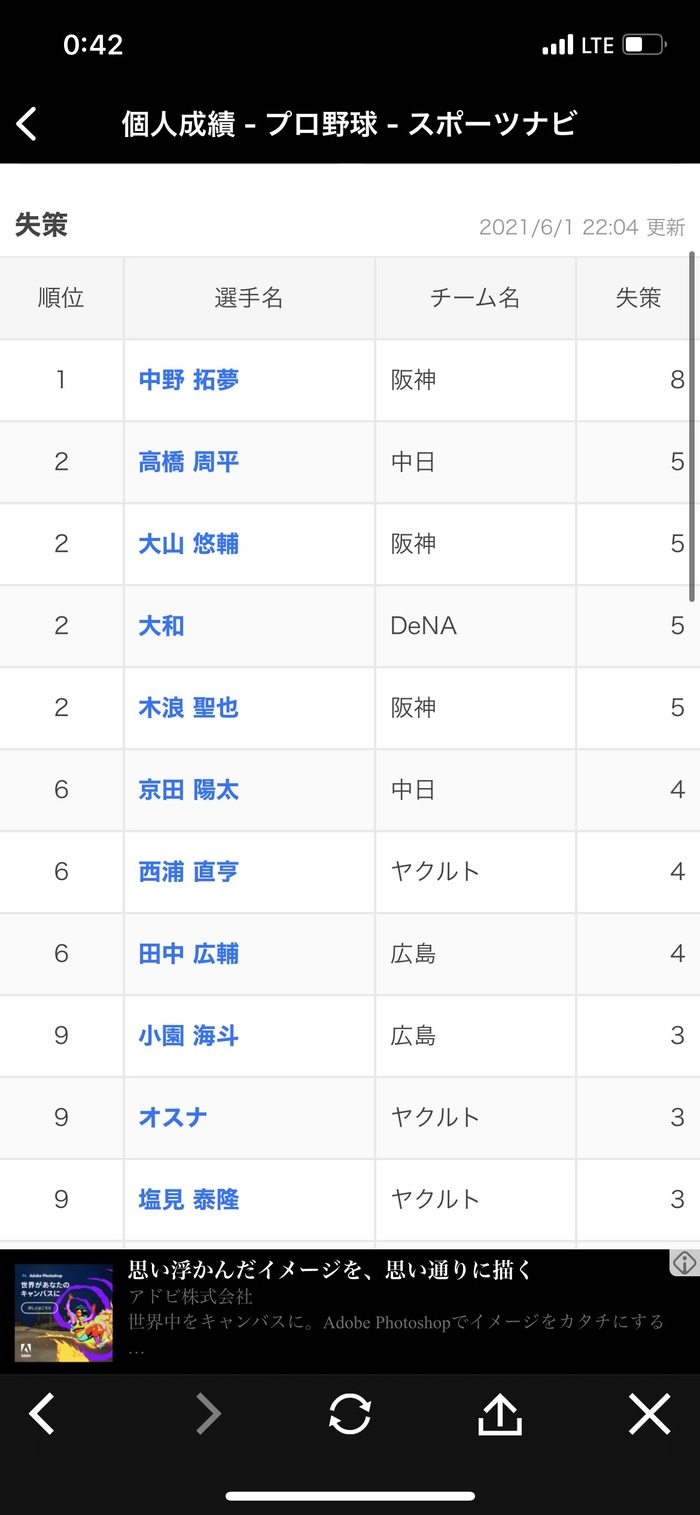Tap the back chevron in the title bar

(27, 124)
